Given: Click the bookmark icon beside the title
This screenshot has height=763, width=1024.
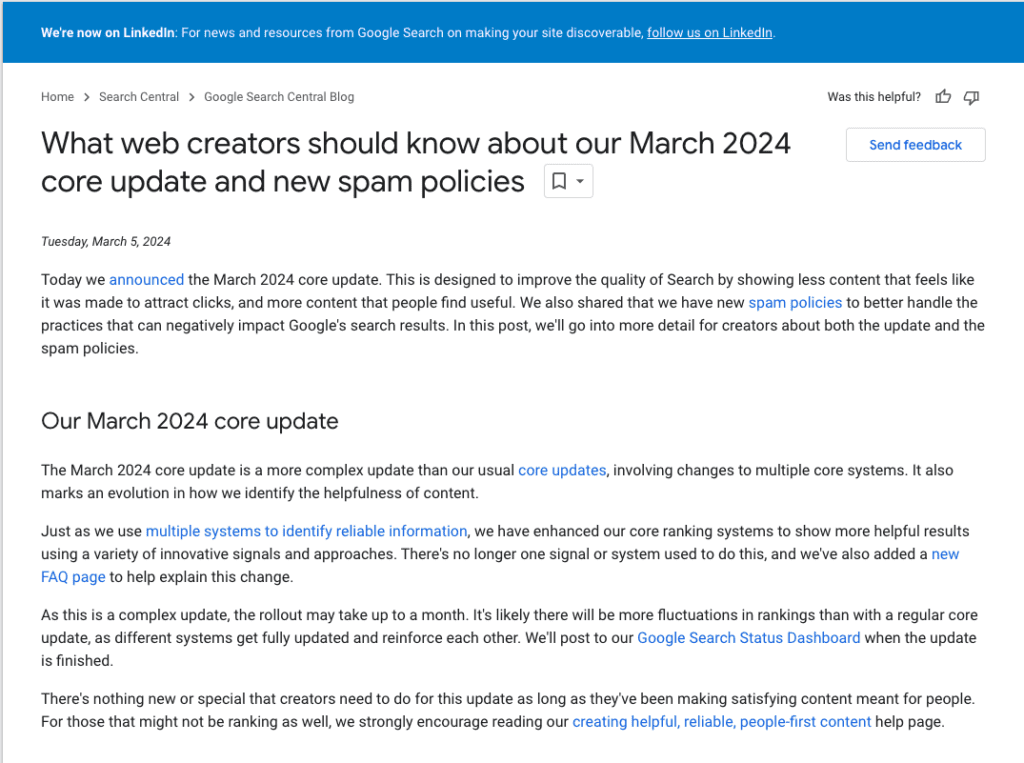Looking at the screenshot, I should click(559, 181).
